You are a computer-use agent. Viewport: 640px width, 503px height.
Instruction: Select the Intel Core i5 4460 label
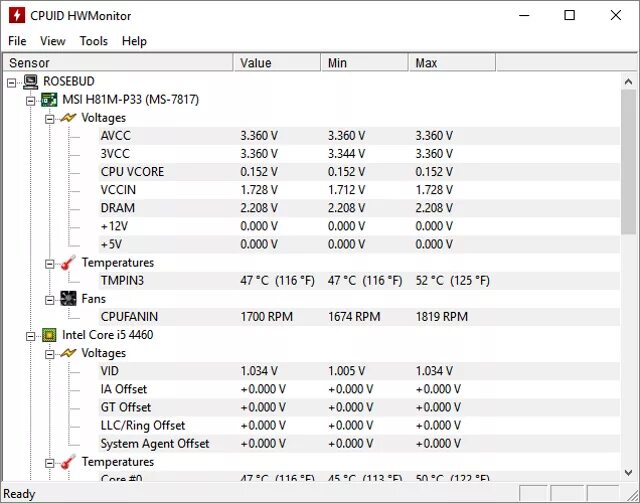tap(108, 335)
